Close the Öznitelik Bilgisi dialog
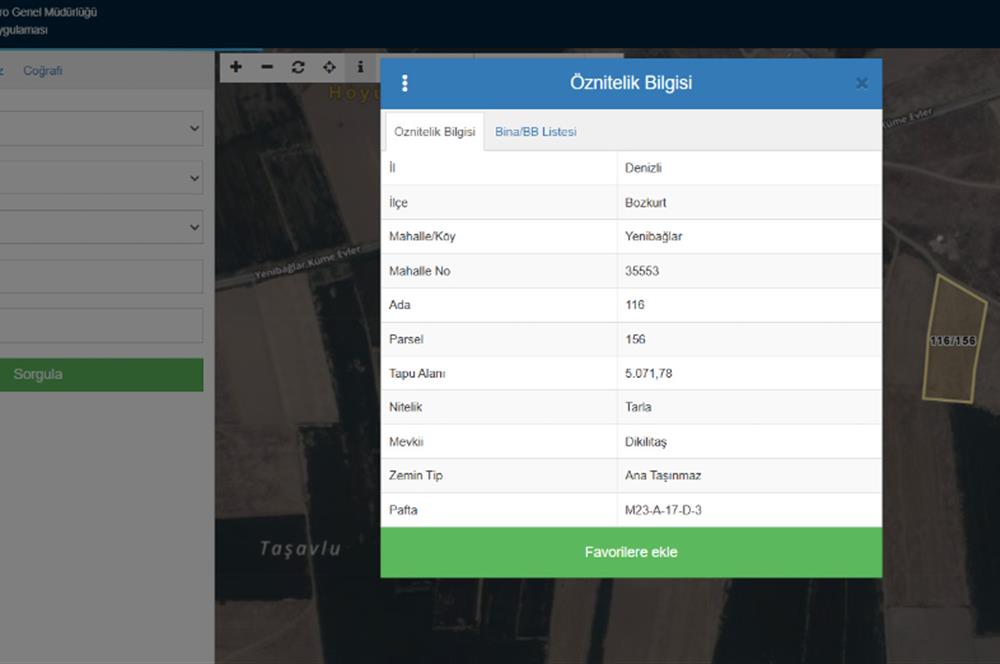The height and width of the screenshot is (664, 1000). coord(861,83)
